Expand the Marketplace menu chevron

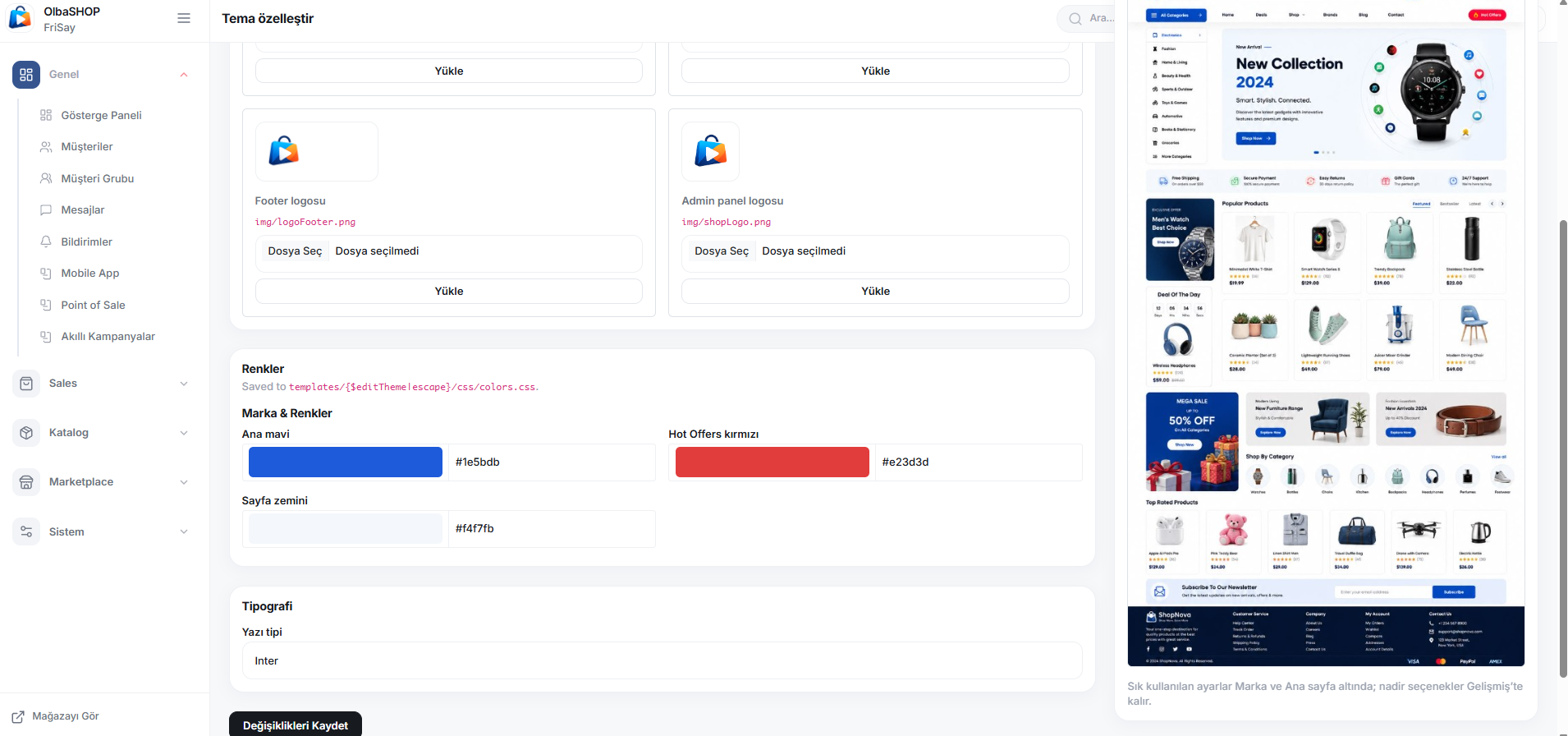coord(184,482)
